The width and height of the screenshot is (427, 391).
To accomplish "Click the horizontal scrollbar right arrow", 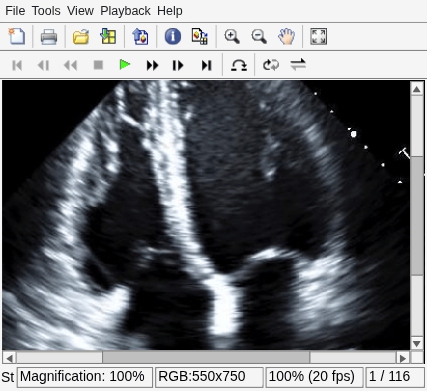I will click(403, 358).
